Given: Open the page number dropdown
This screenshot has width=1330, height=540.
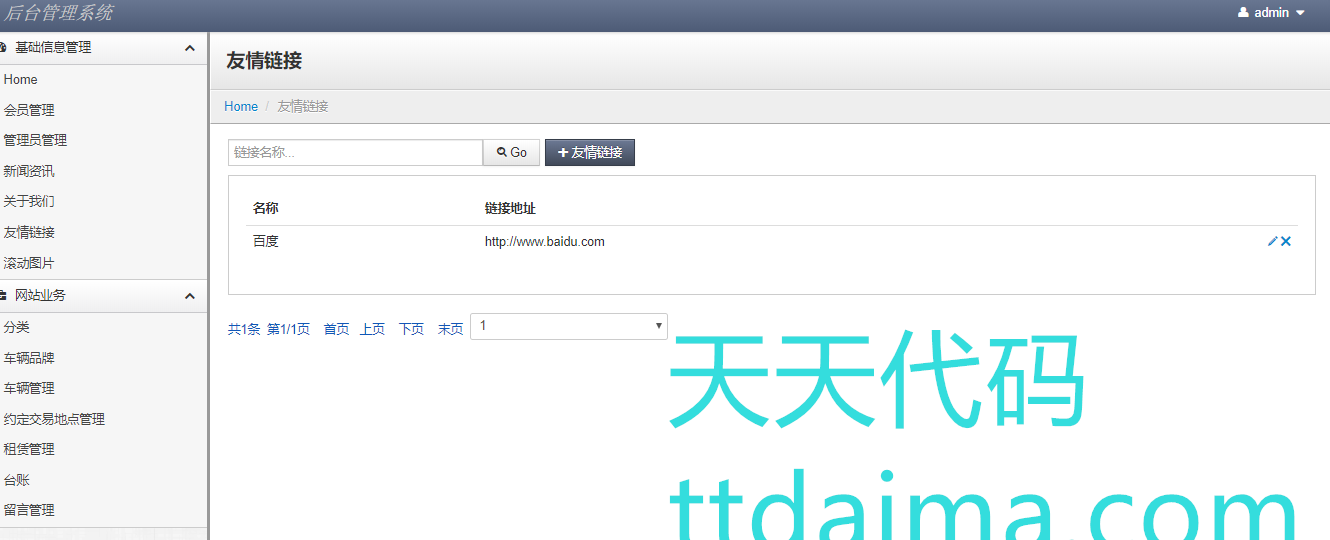Looking at the screenshot, I should (x=568, y=326).
